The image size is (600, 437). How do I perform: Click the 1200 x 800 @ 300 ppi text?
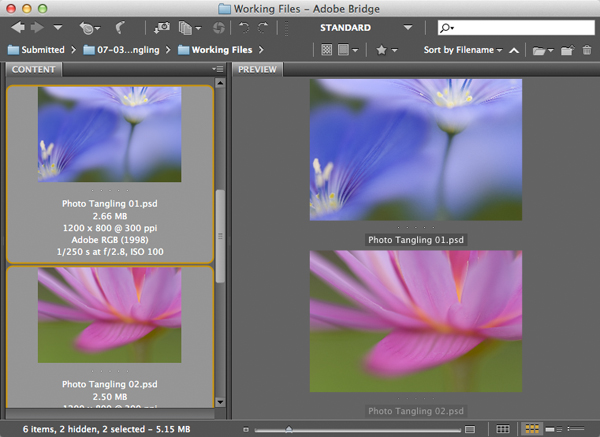tap(109, 228)
